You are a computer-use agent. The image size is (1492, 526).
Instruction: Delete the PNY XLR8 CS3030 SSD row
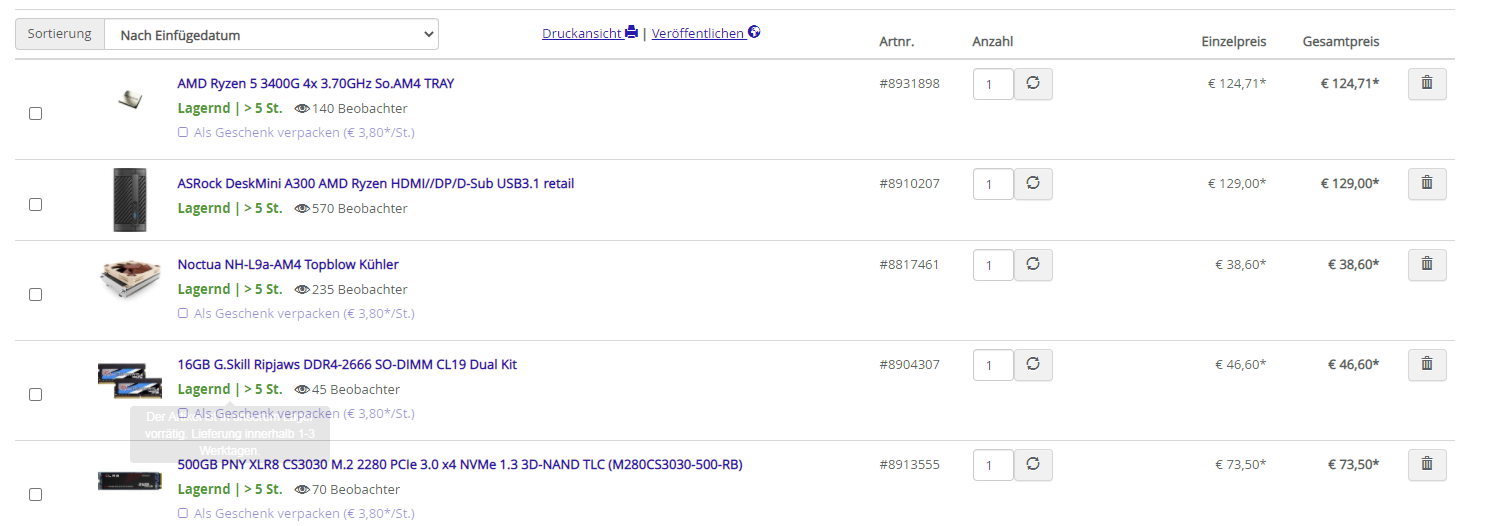(x=1427, y=465)
